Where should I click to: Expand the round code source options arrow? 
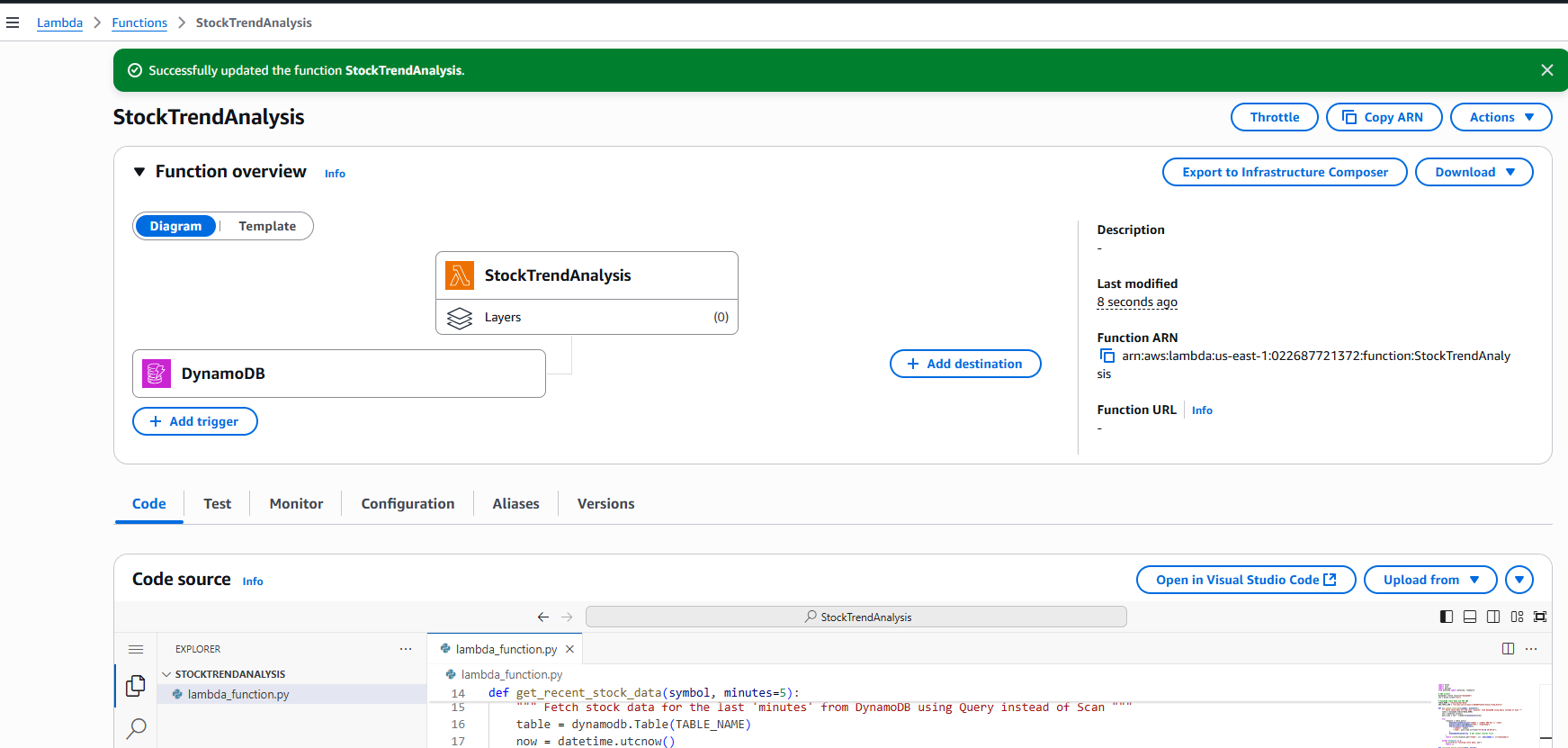click(1519, 580)
